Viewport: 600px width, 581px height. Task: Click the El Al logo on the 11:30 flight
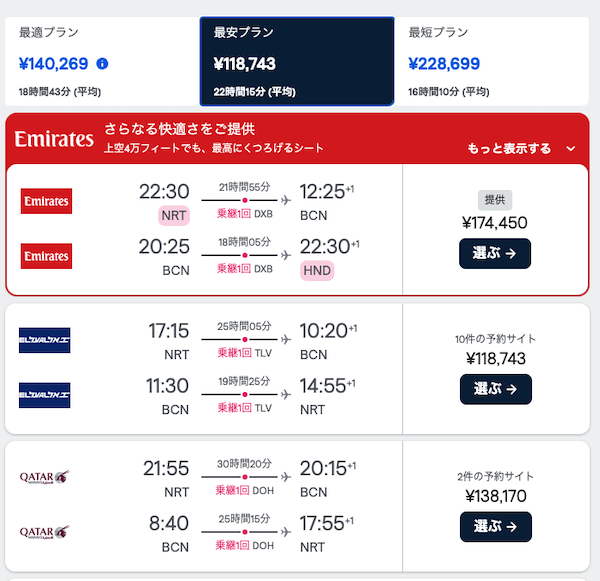pyautogui.click(x=45, y=396)
